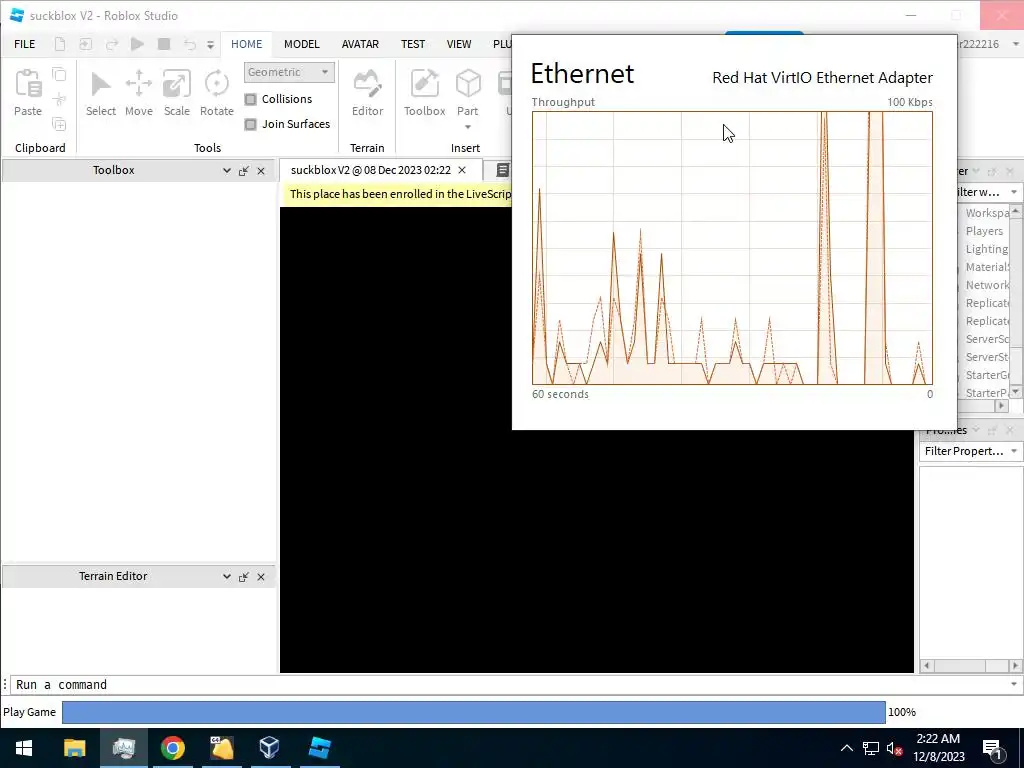Viewport: 1024px width, 768px height.
Task: Activate the Scale tool
Action: [x=177, y=92]
